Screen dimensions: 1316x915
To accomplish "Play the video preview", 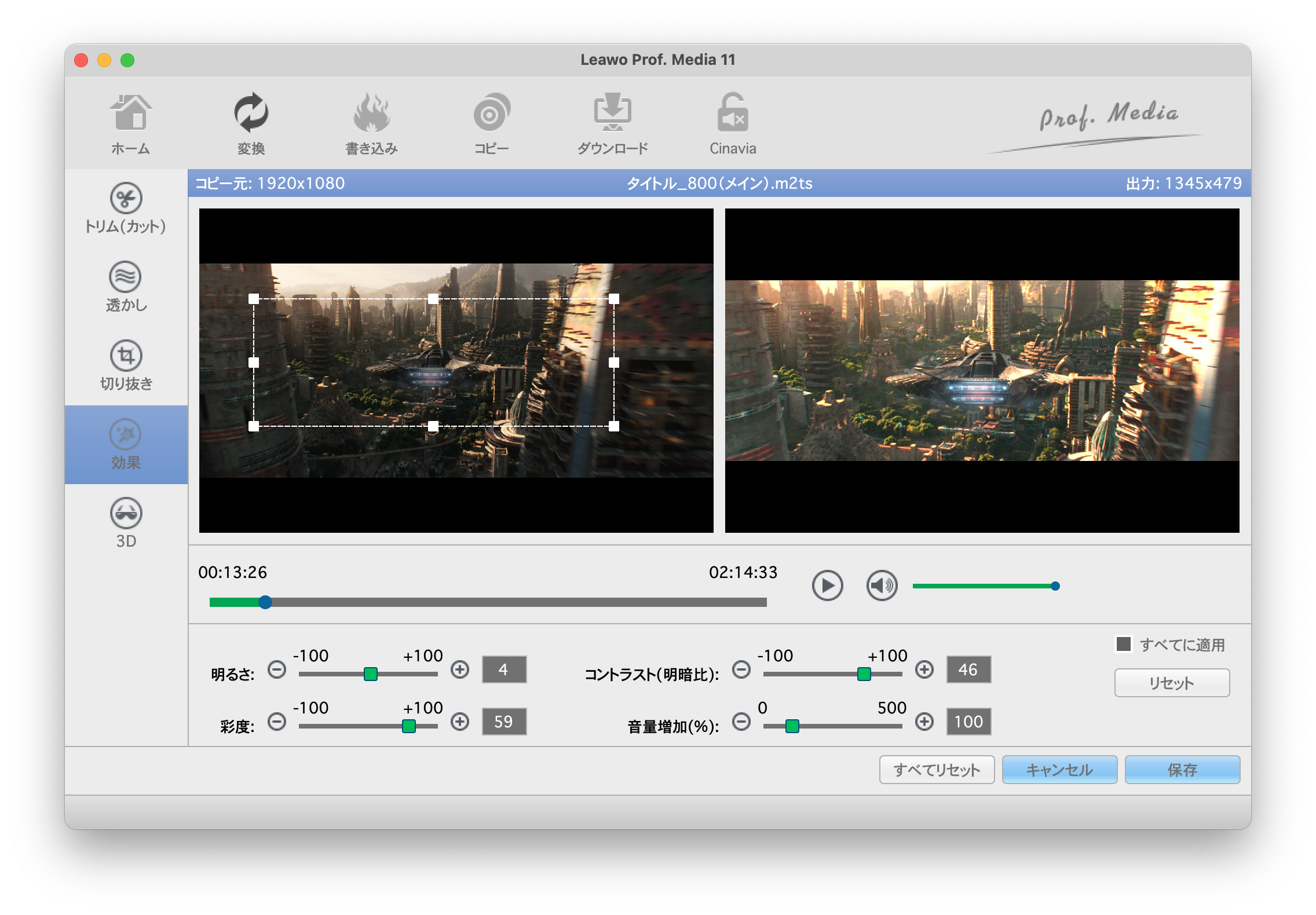I will [827, 585].
